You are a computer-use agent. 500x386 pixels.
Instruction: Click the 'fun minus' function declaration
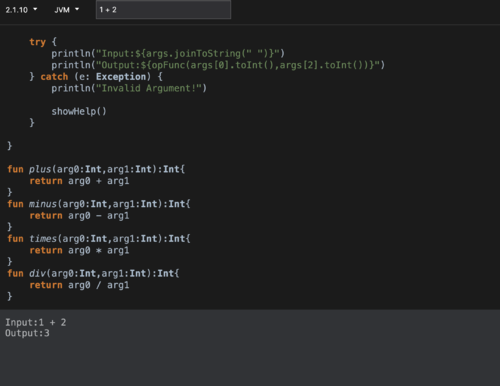point(99,204)
